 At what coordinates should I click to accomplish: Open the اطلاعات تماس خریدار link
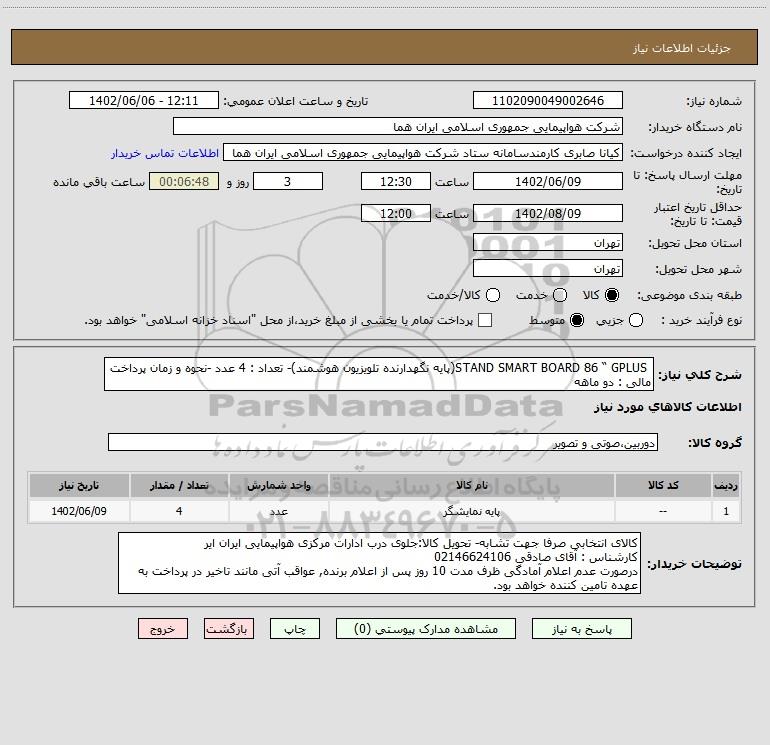165,153
